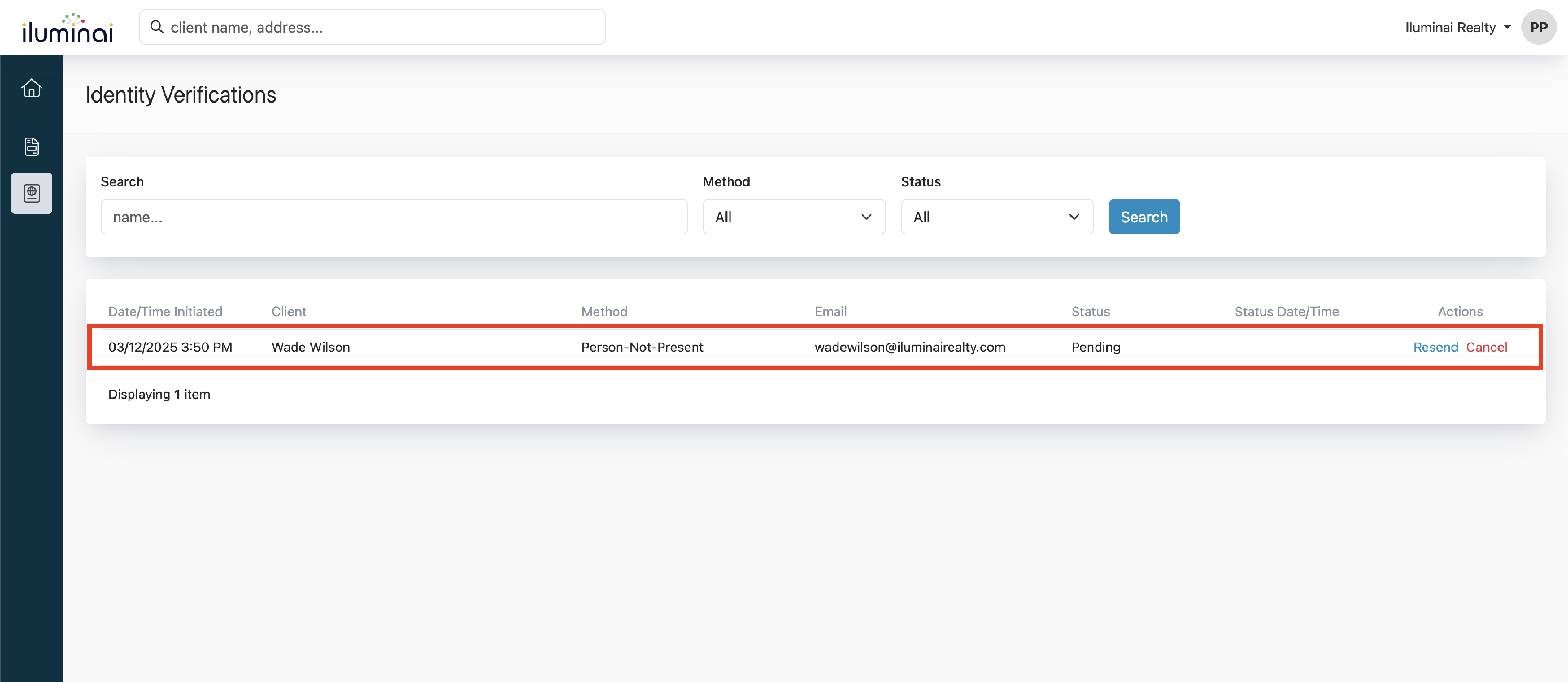Select the Identity Verifications sidebar icon

32,193
